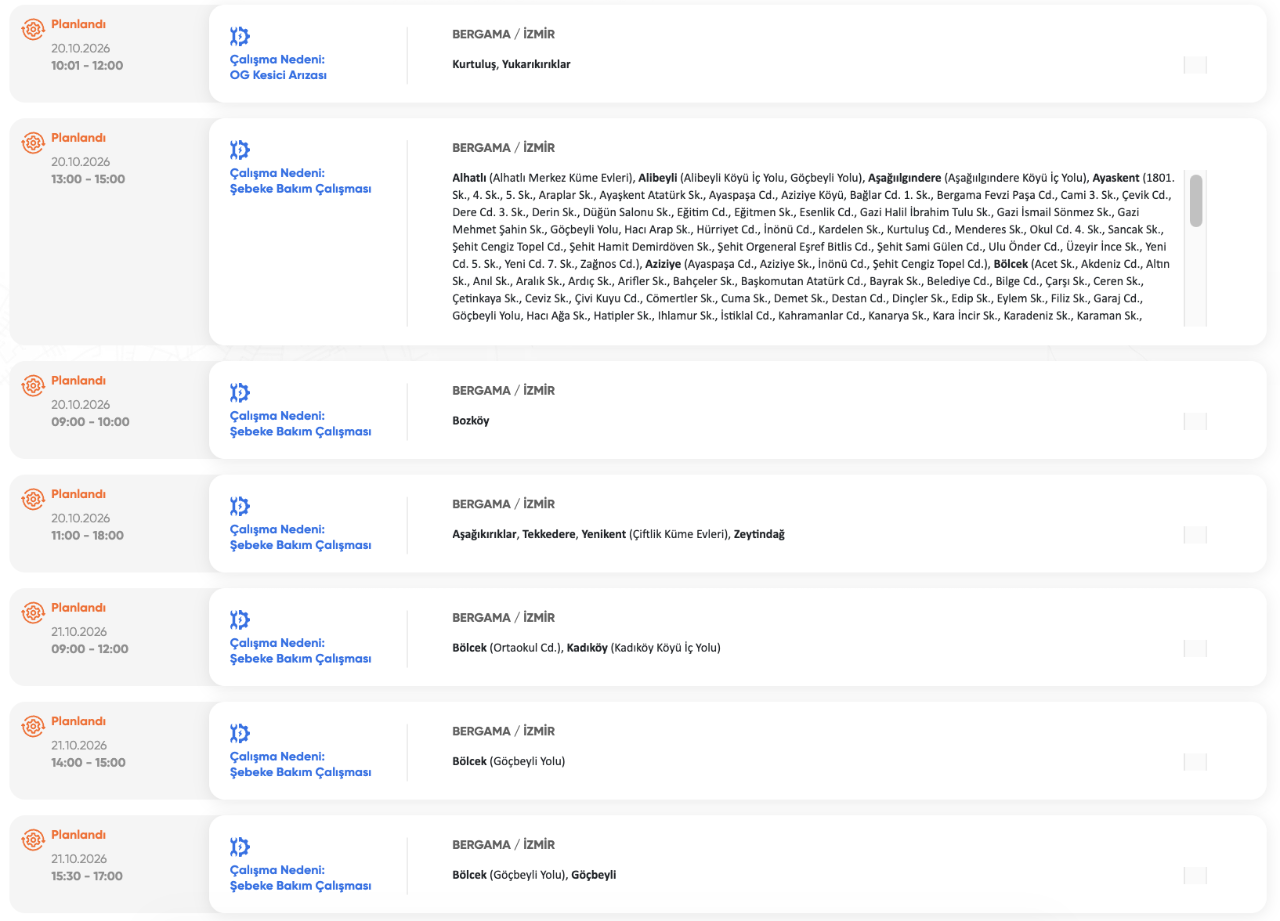Image resolution: width=1280 pixels, height=921 pixels.
Task: Click 'Aşağıkırıklar' in the outage list
Action: click(x=485, y=534)
